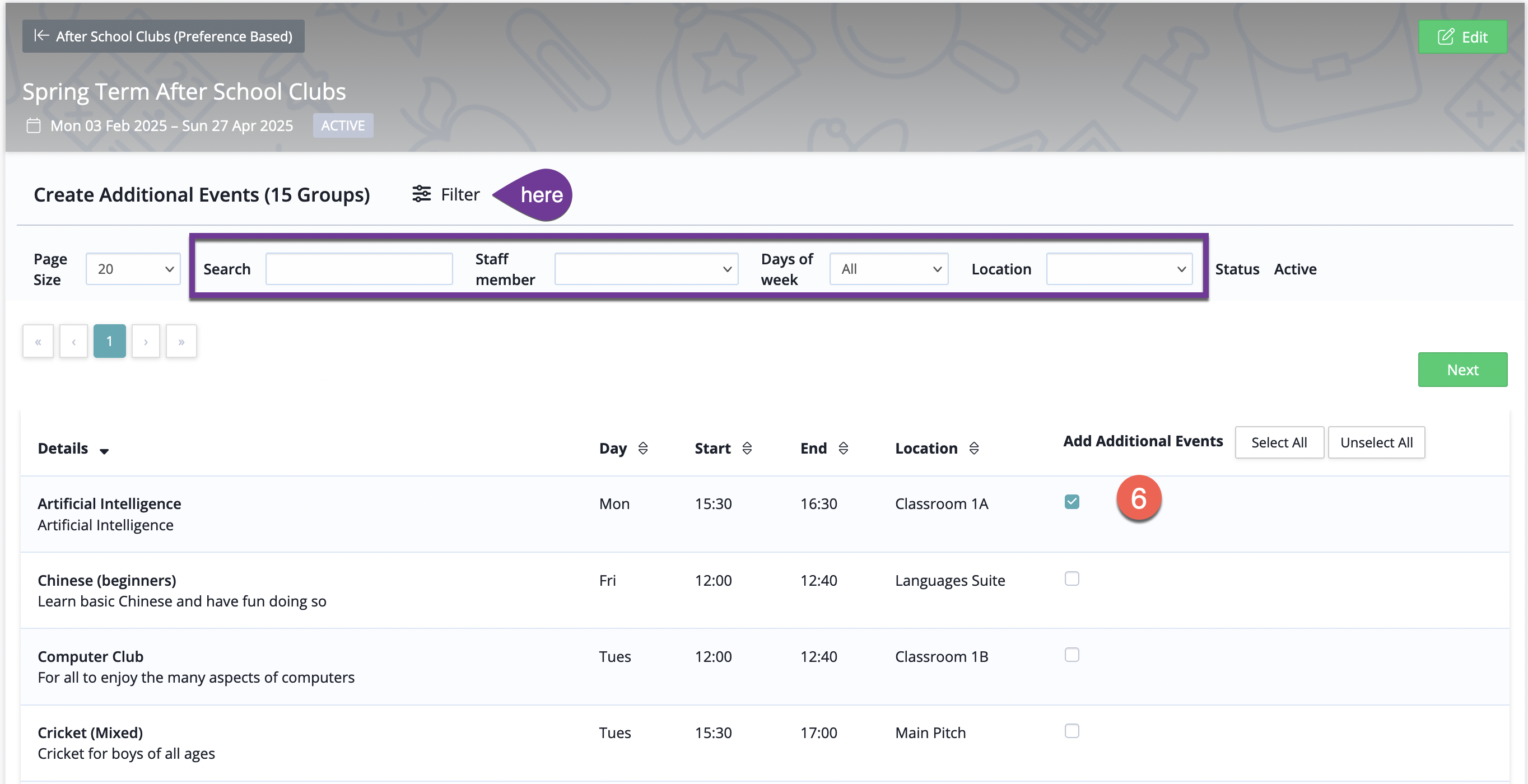Viewport: 1528px width, 784px height.
Task: Click the calendar icon beside term dates
Action: [x=34, y=126]
